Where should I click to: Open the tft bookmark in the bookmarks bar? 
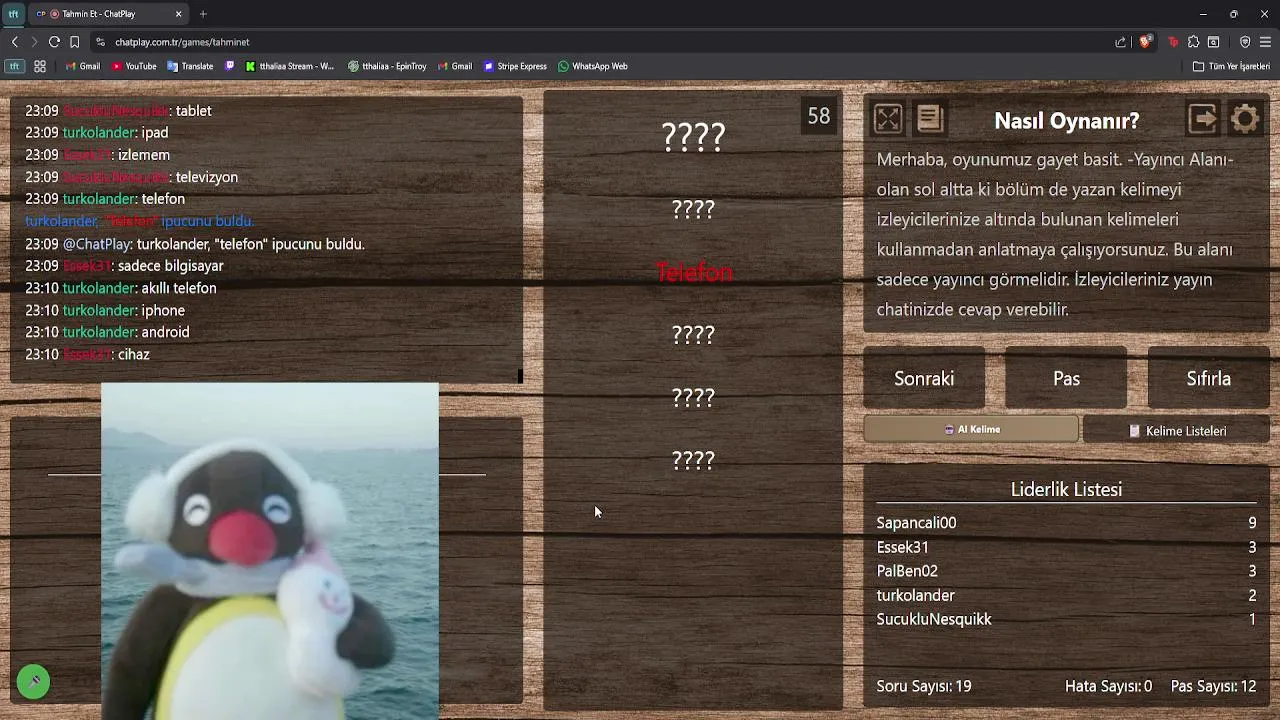click(x=14, y=66)
